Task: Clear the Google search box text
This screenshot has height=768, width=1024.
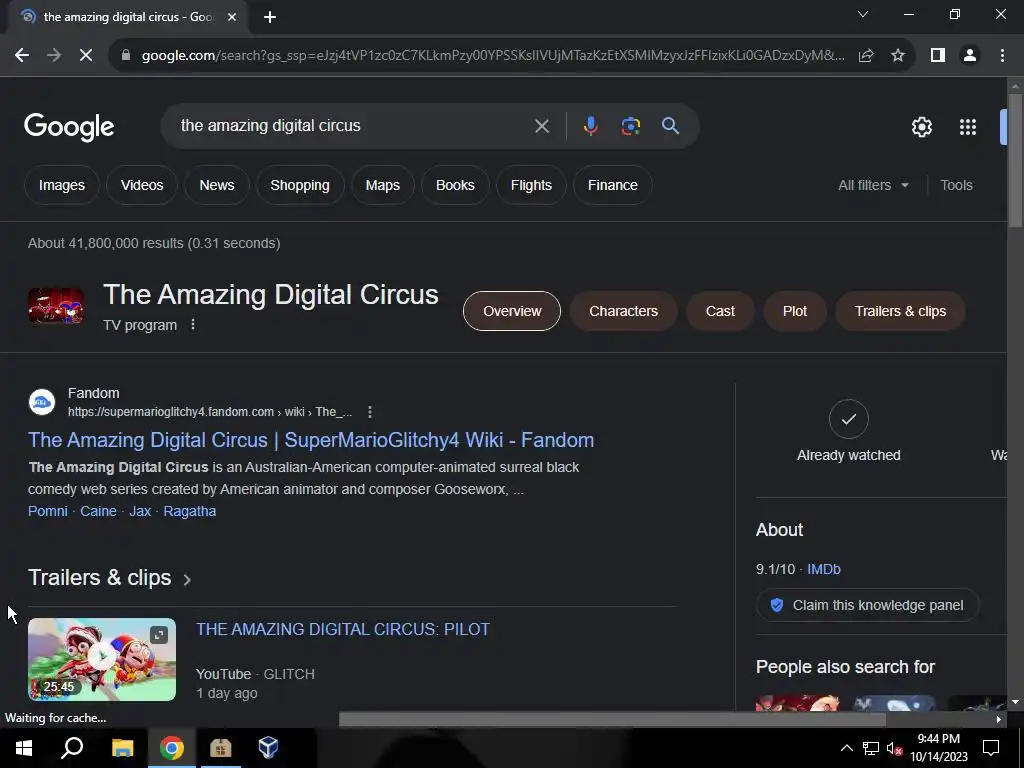Action: coord(541,126)
